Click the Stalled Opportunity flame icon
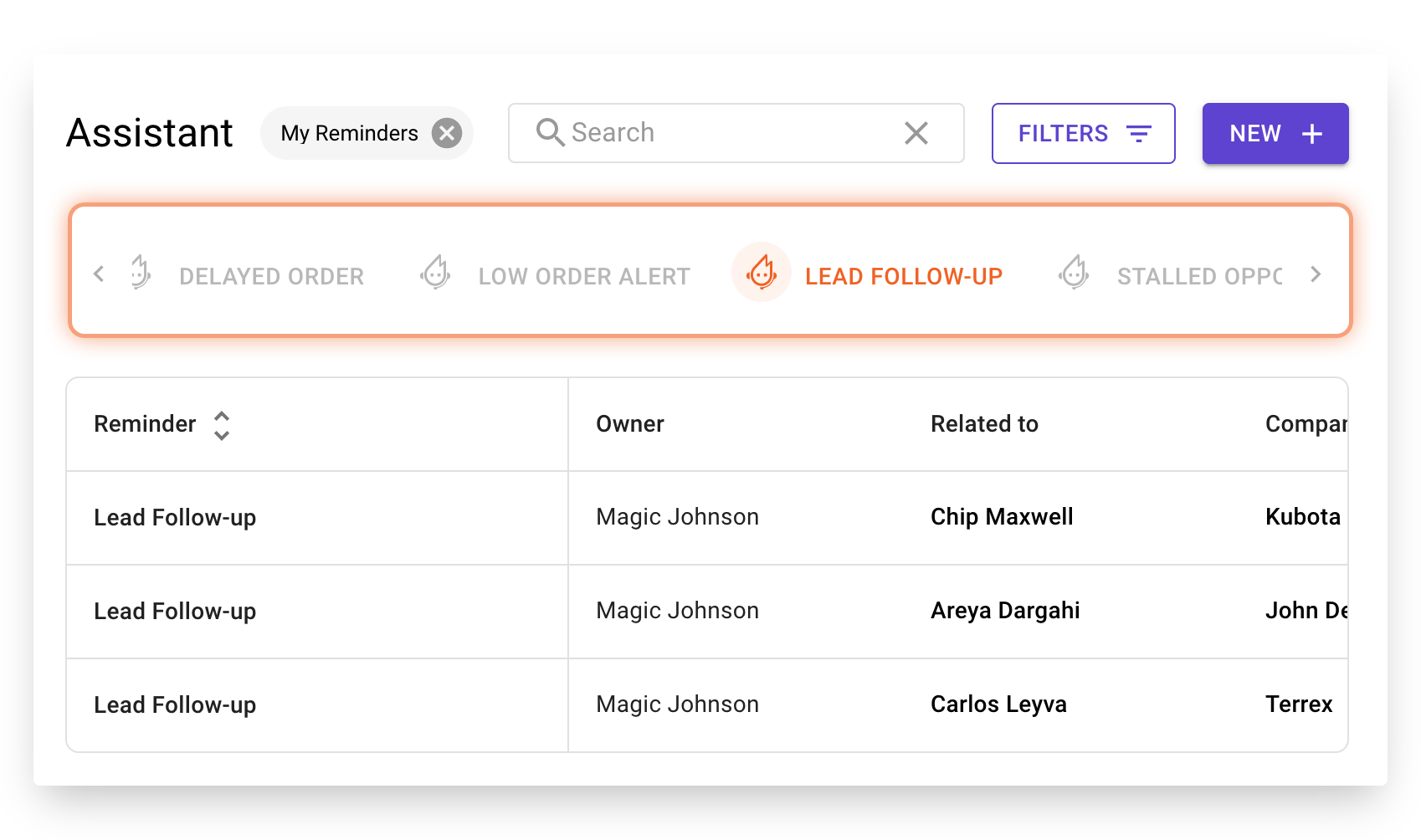Screen dimensions: 1421x840 tap(1074, 273)
